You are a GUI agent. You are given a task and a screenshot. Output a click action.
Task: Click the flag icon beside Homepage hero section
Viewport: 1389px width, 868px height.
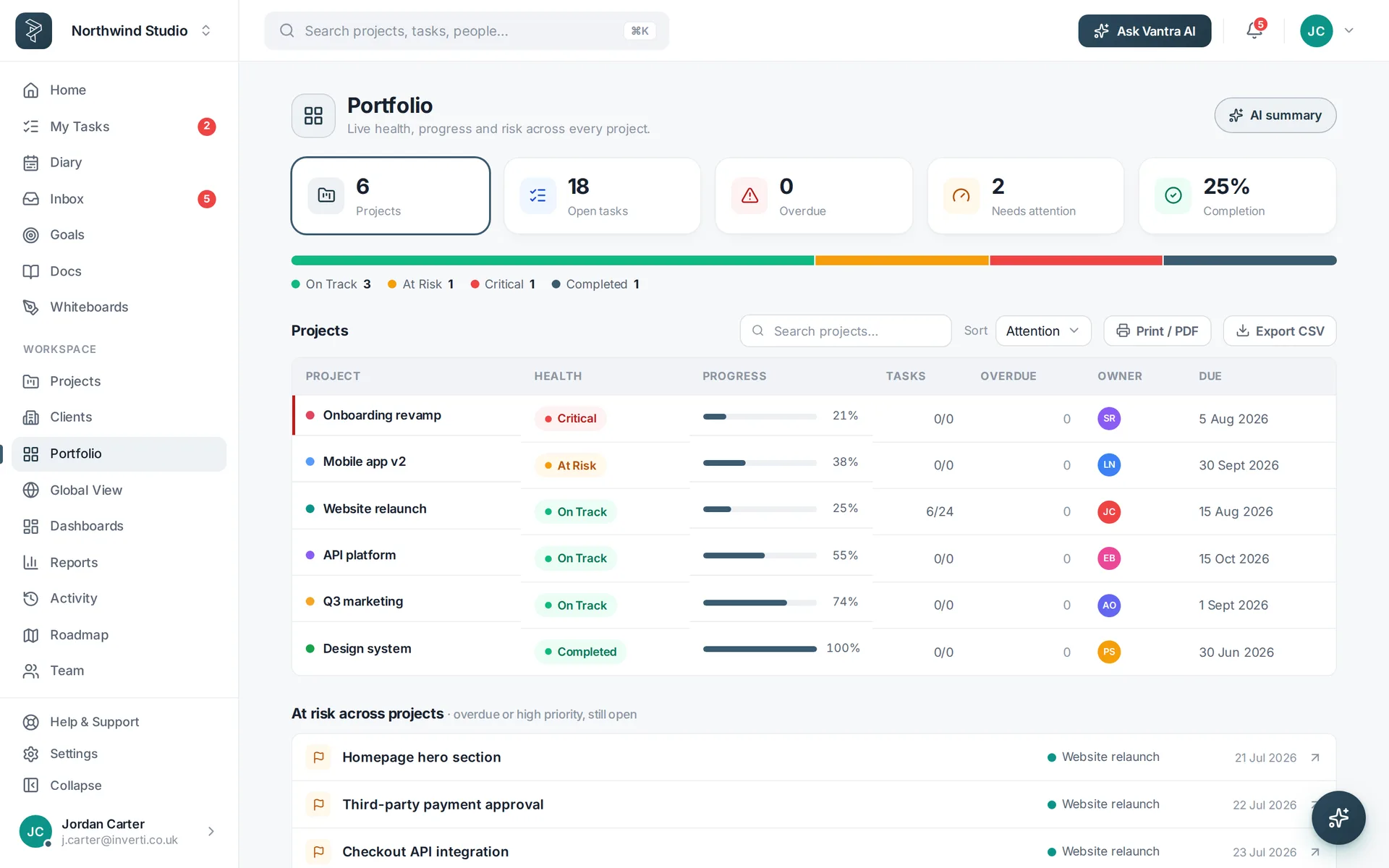318,757
